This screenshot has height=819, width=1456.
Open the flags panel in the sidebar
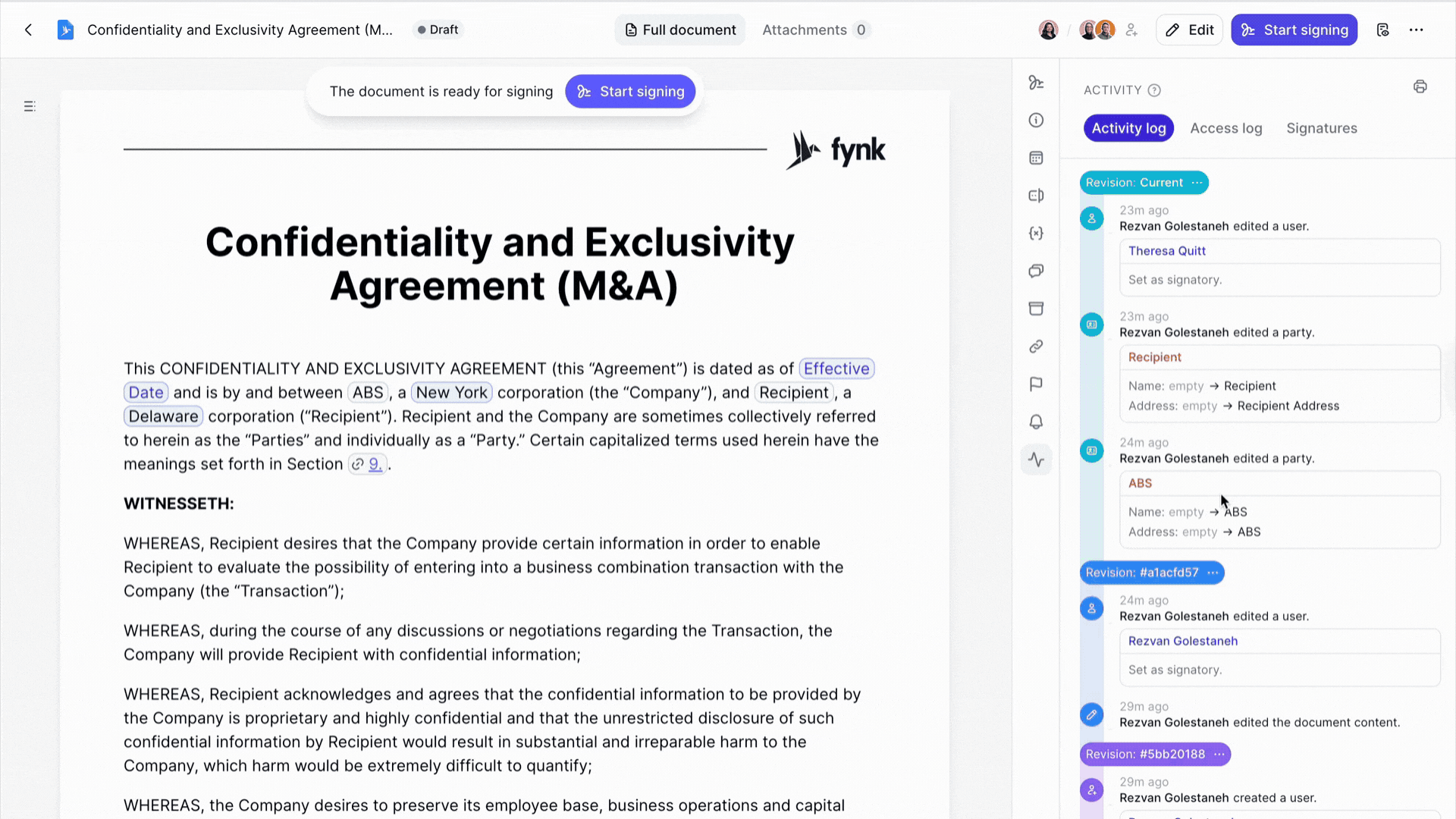[x=1036, y=384]
